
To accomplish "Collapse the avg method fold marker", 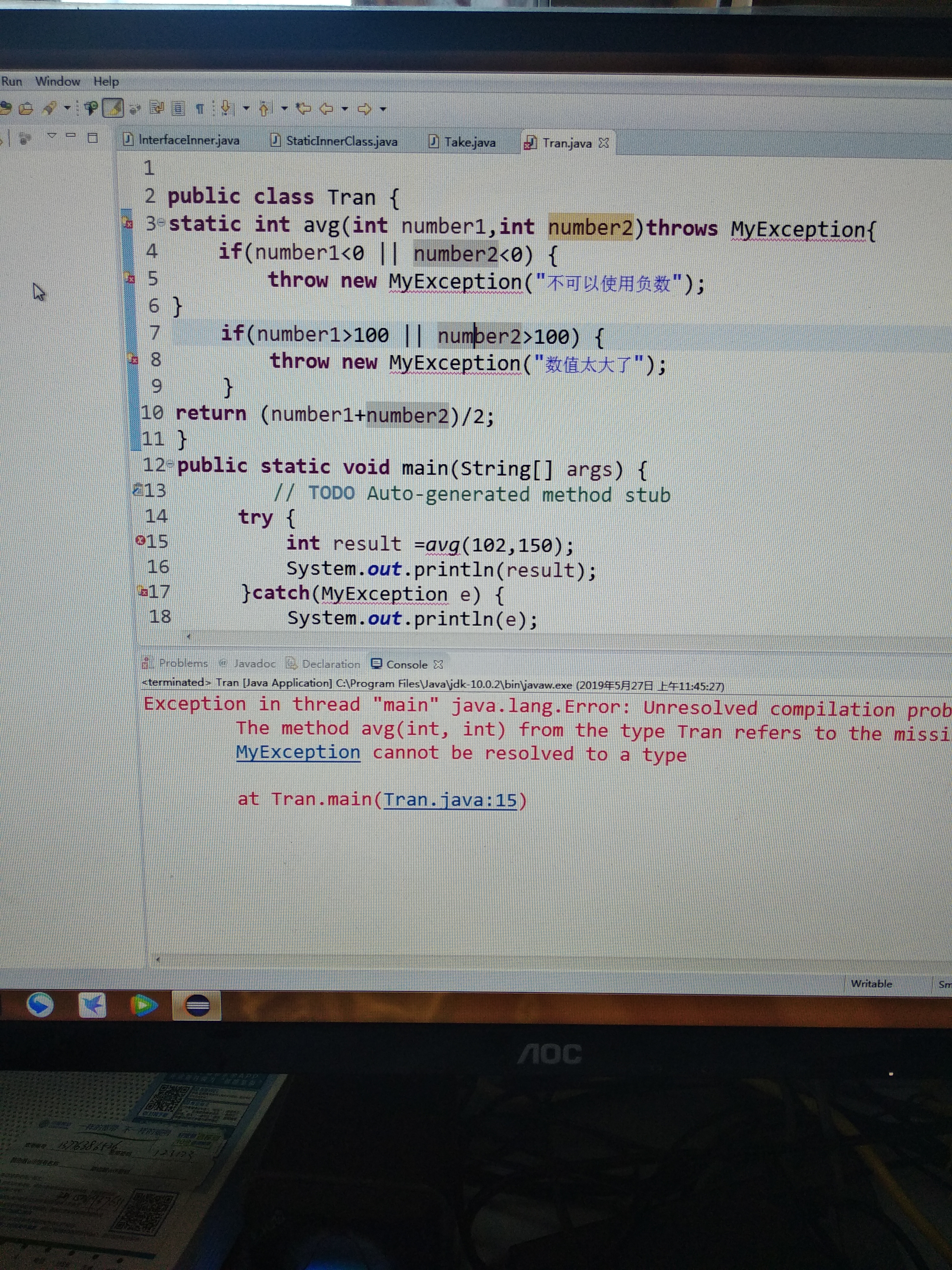I will [x=162, y=222].
